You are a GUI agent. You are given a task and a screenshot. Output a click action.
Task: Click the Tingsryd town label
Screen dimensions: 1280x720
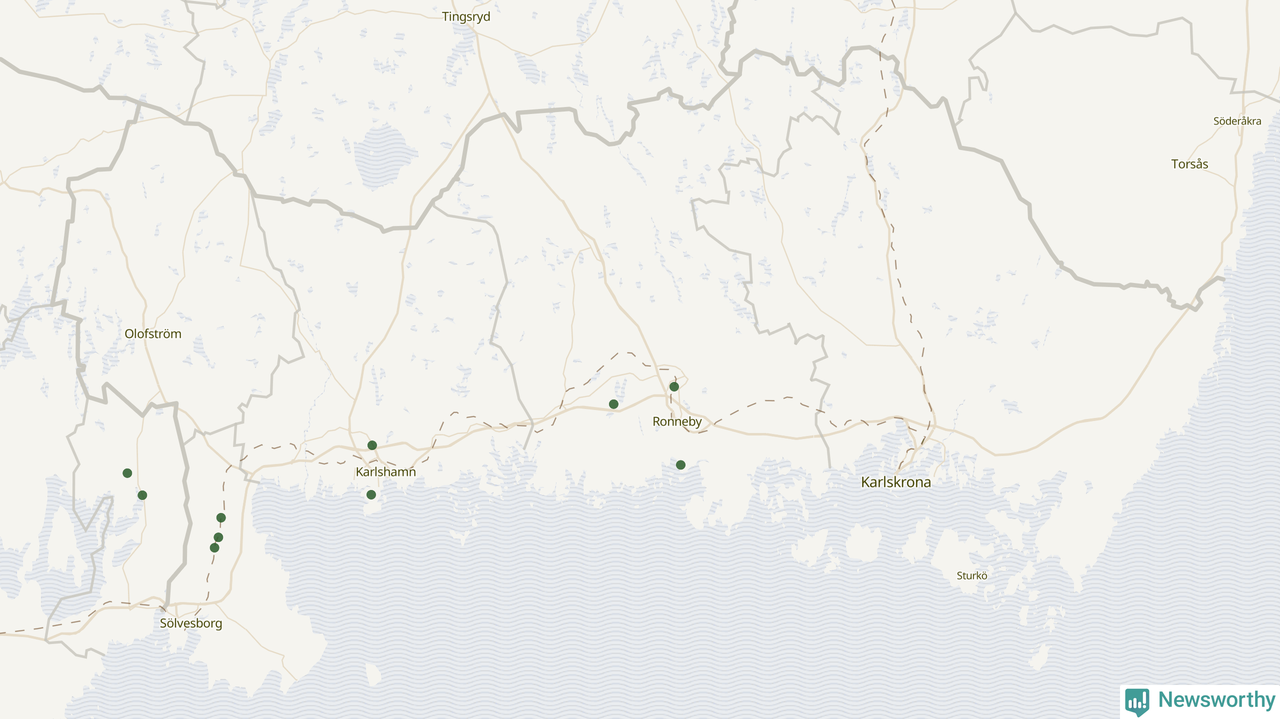point(466,17)
